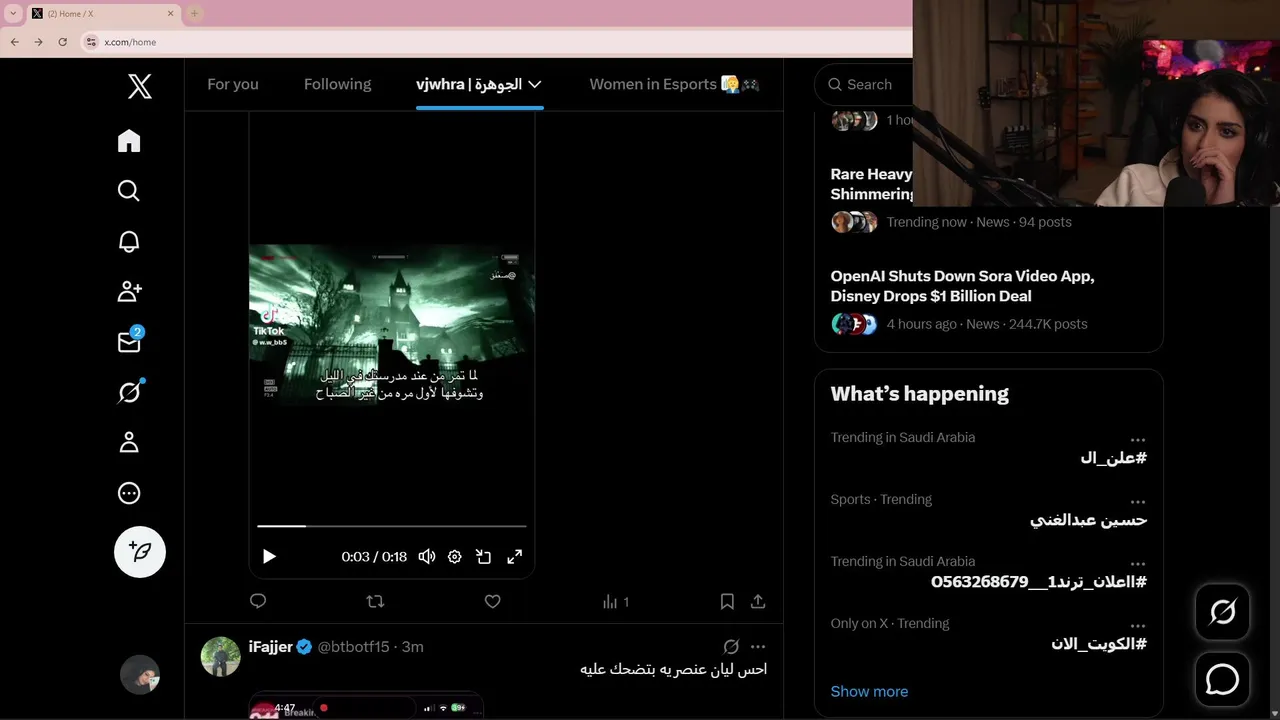Open trending topic حسين عبدالغني

(x=1089, y=520)
